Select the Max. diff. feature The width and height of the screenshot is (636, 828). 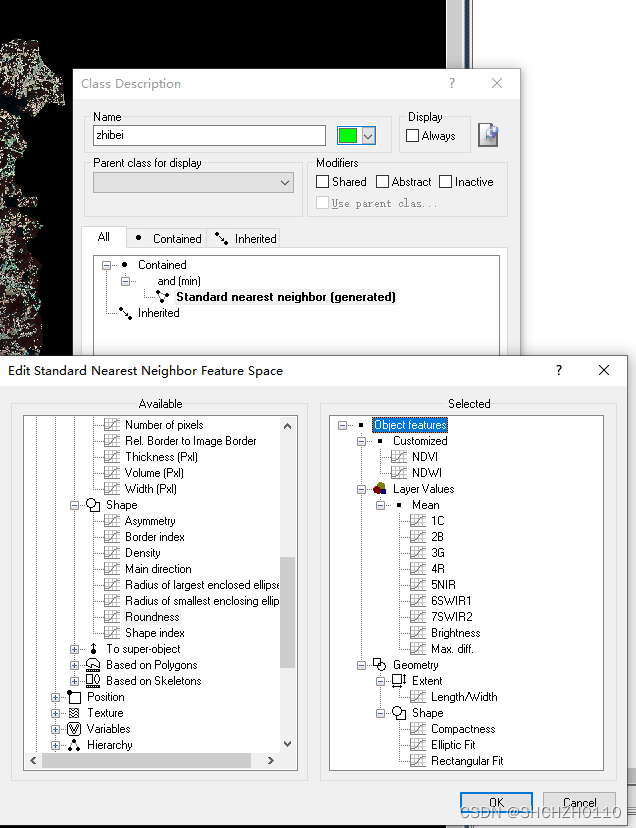coord(452,649)
